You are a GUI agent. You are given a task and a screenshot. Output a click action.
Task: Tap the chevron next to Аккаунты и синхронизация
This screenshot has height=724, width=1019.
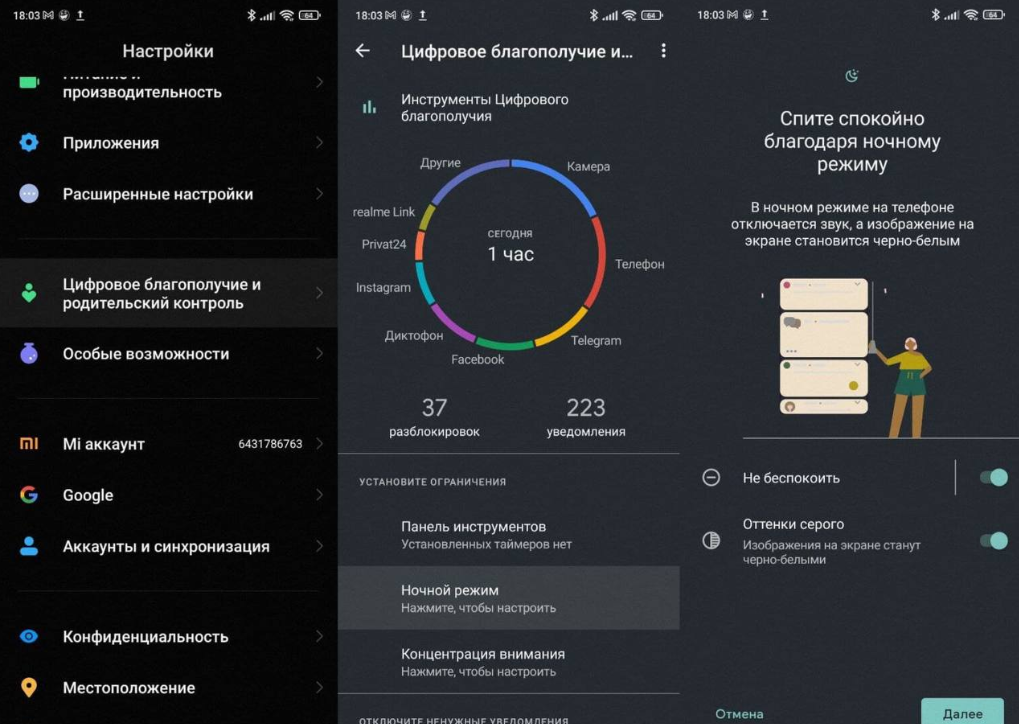click(x=319, y=546)
